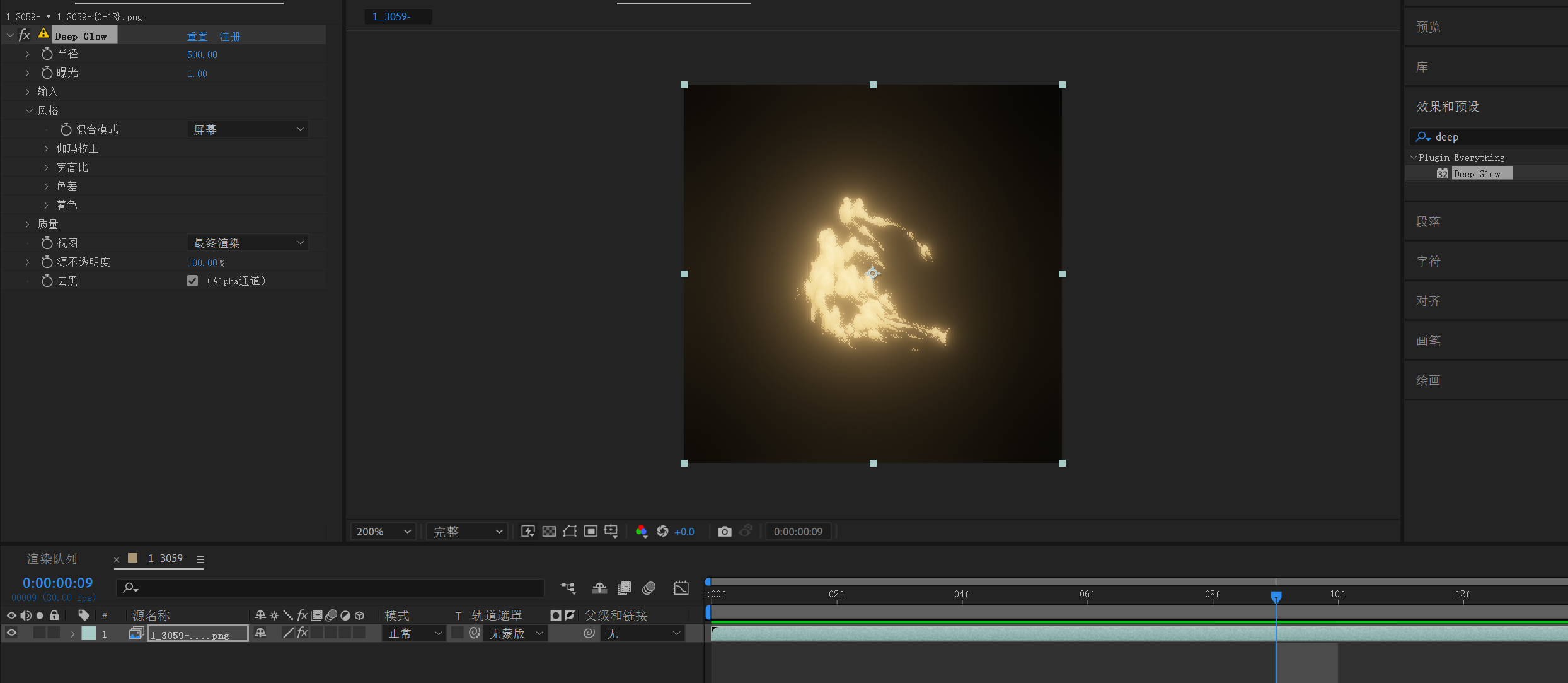1568x683 pixels.
Task: Click the source opacity (源不透明度) stopwatch icon
Action: point(47,262)
